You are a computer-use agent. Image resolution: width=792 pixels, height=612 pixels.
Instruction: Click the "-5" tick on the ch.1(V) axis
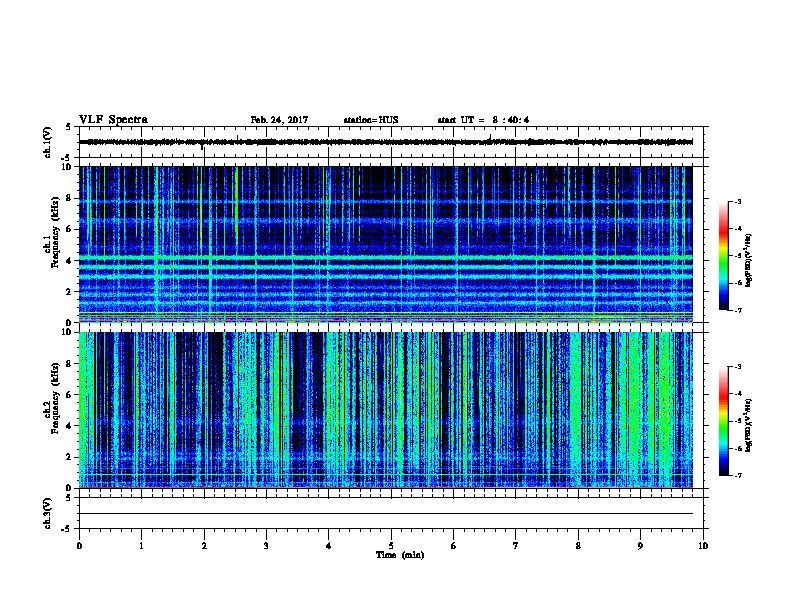pyautogui.click(x=68, y=158)
